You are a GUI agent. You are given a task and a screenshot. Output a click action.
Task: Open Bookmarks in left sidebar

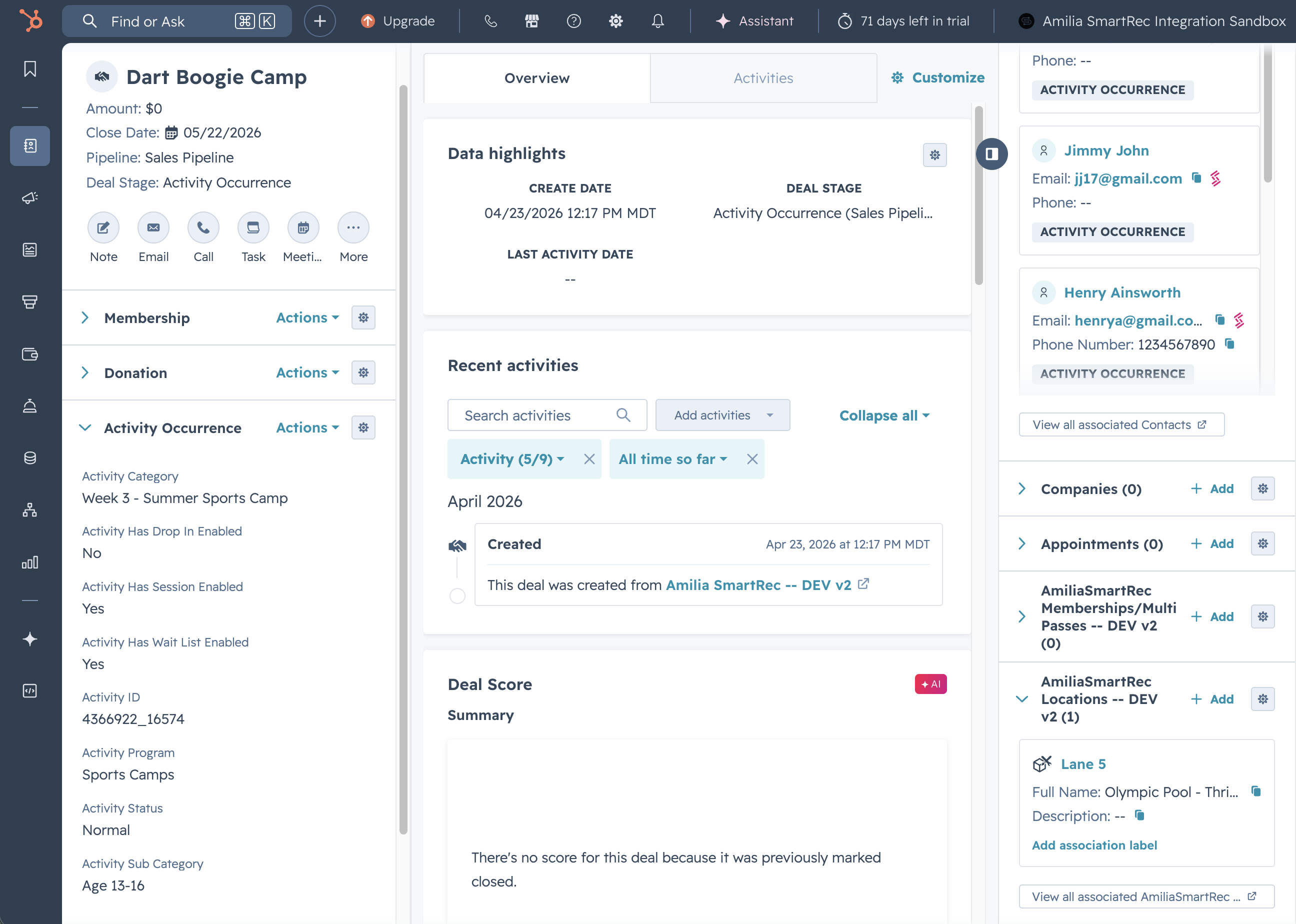[30, 69]
